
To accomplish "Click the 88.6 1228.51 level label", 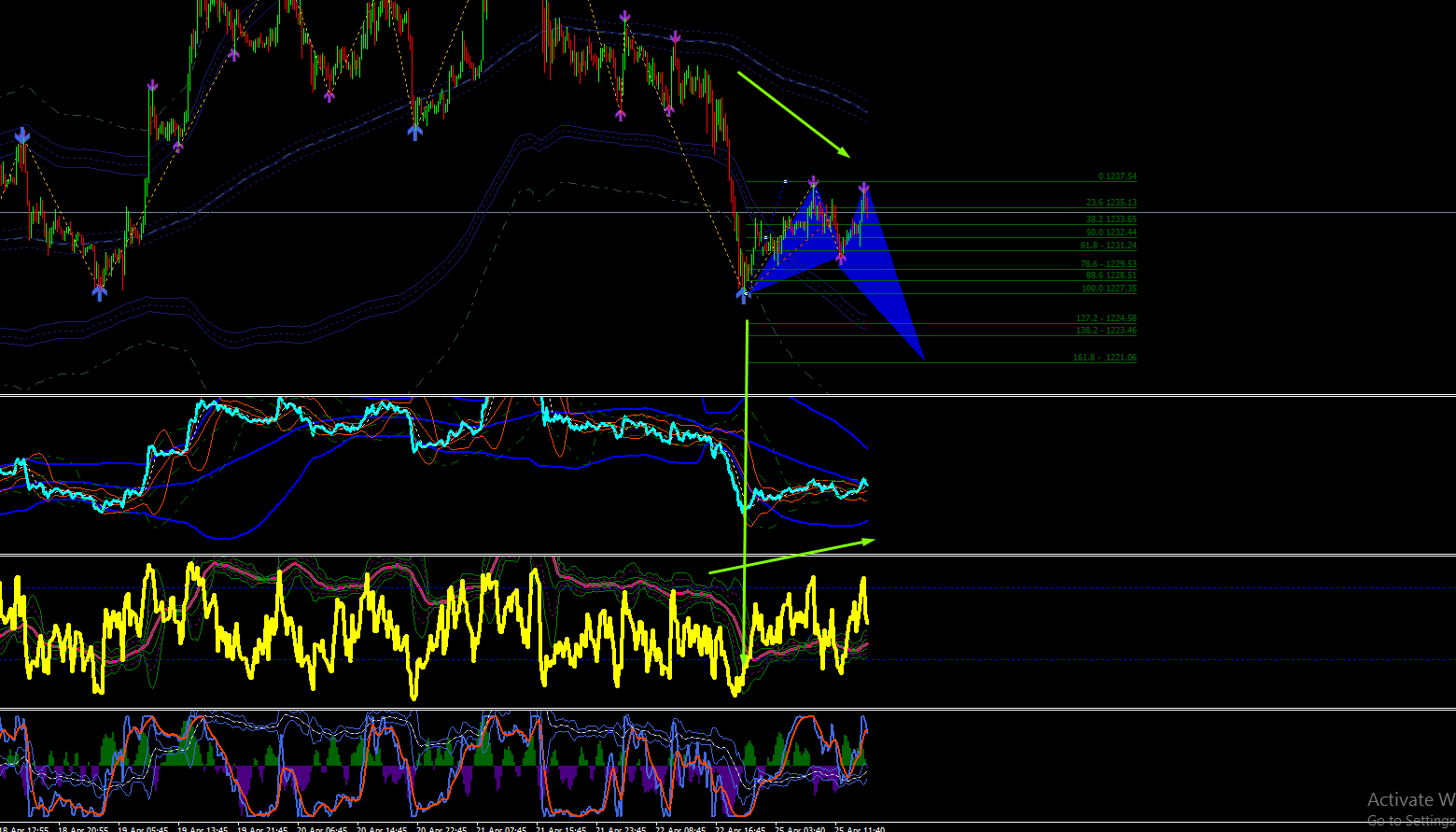I will (x=1112, y=275).
